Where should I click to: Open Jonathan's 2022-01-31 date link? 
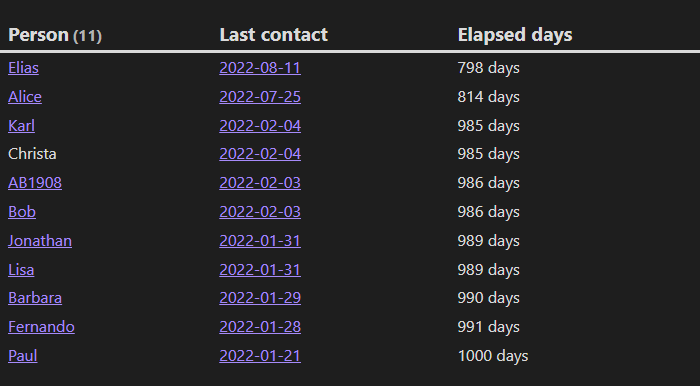[260, 241]
